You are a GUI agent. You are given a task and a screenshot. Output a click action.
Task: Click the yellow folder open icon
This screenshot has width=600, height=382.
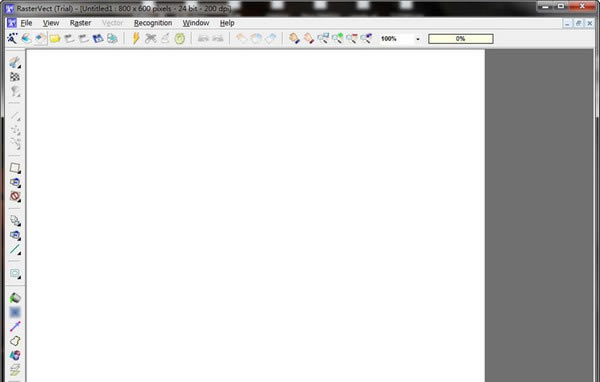(x=55, y=38)
